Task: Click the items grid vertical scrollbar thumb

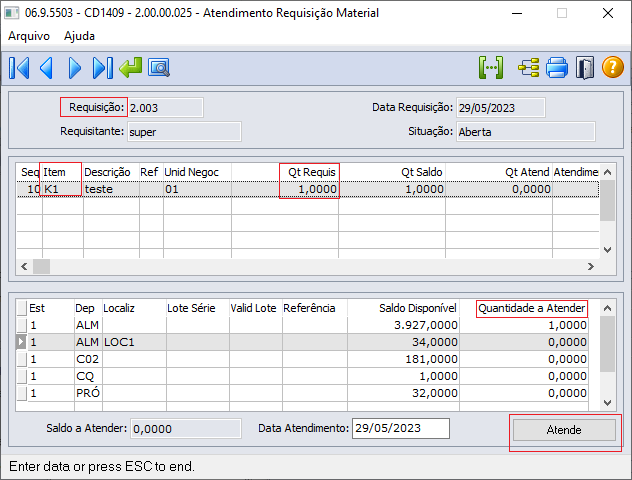Action: [x=607, y=200]
